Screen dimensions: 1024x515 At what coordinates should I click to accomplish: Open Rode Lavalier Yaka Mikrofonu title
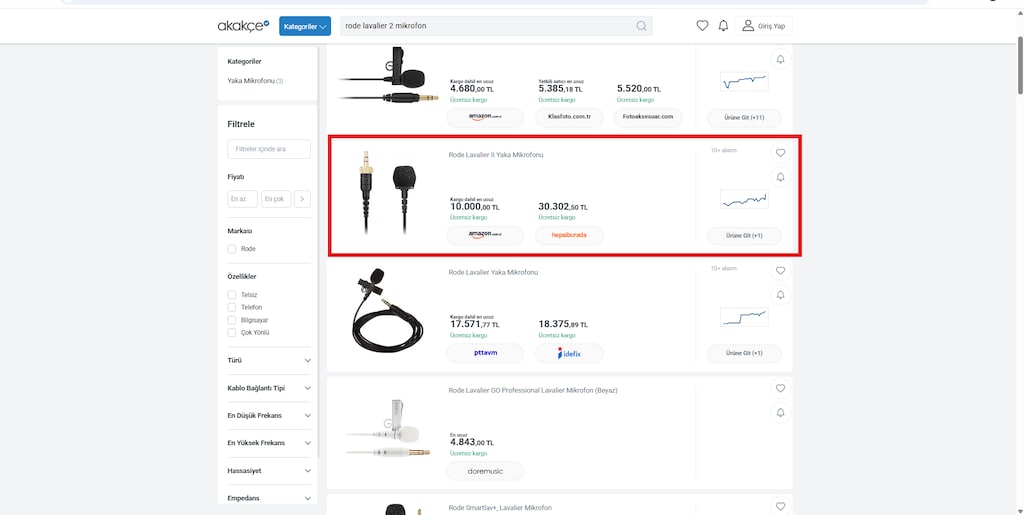493,272
